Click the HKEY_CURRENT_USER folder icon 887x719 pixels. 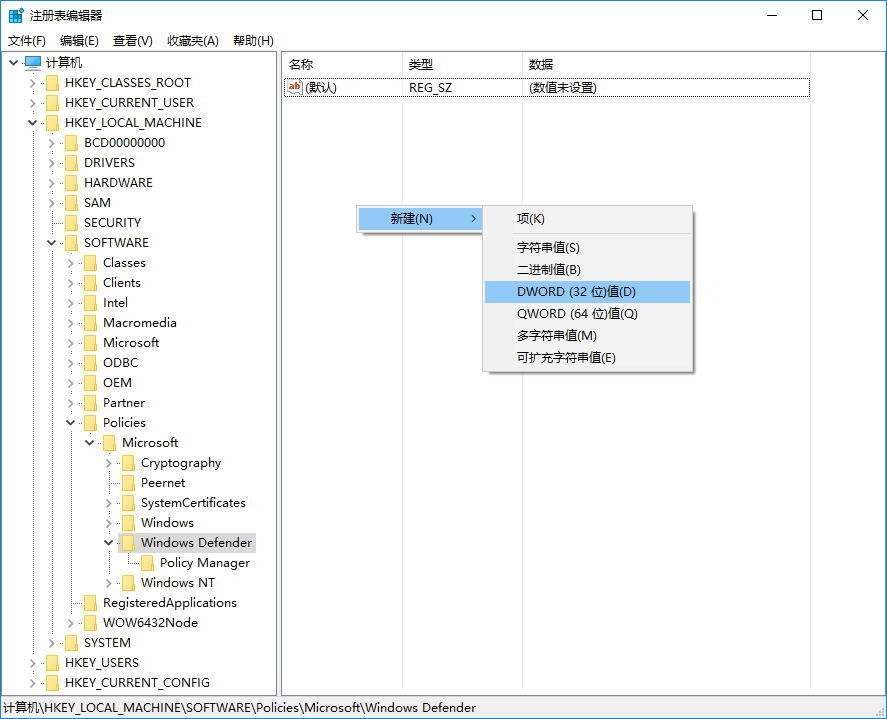(x=53, y=103)
